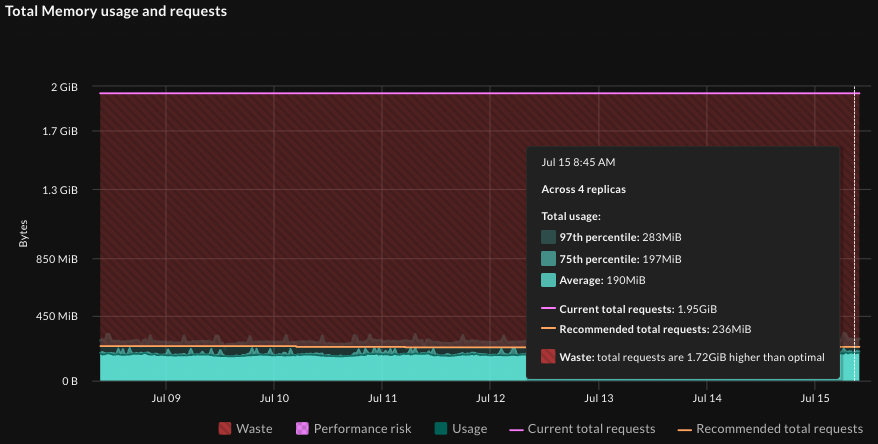Click the Waste hatched icon in tooltip
The height and width of the screenshot is (444, 878).
click(548, 357)
